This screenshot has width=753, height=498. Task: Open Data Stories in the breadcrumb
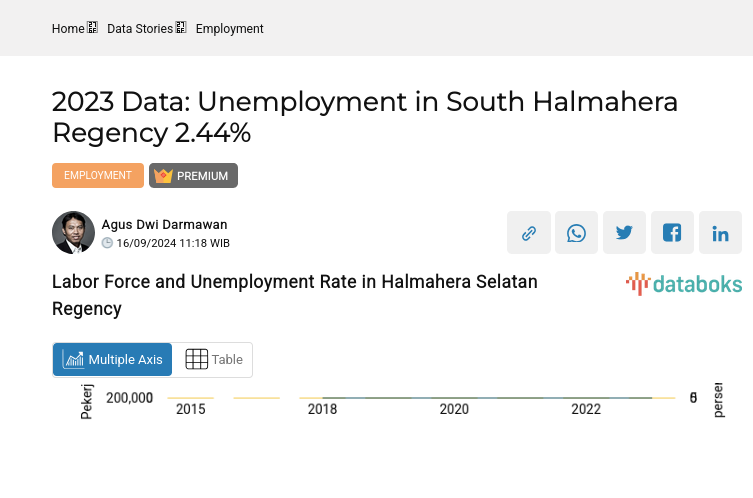pos(140,29)
